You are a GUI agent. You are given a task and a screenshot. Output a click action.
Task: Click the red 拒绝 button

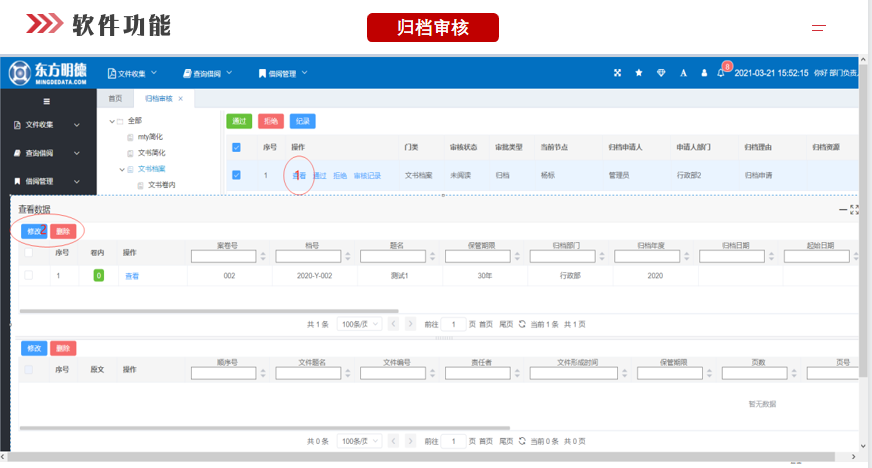pyautogui.click(x=270, y=121)
